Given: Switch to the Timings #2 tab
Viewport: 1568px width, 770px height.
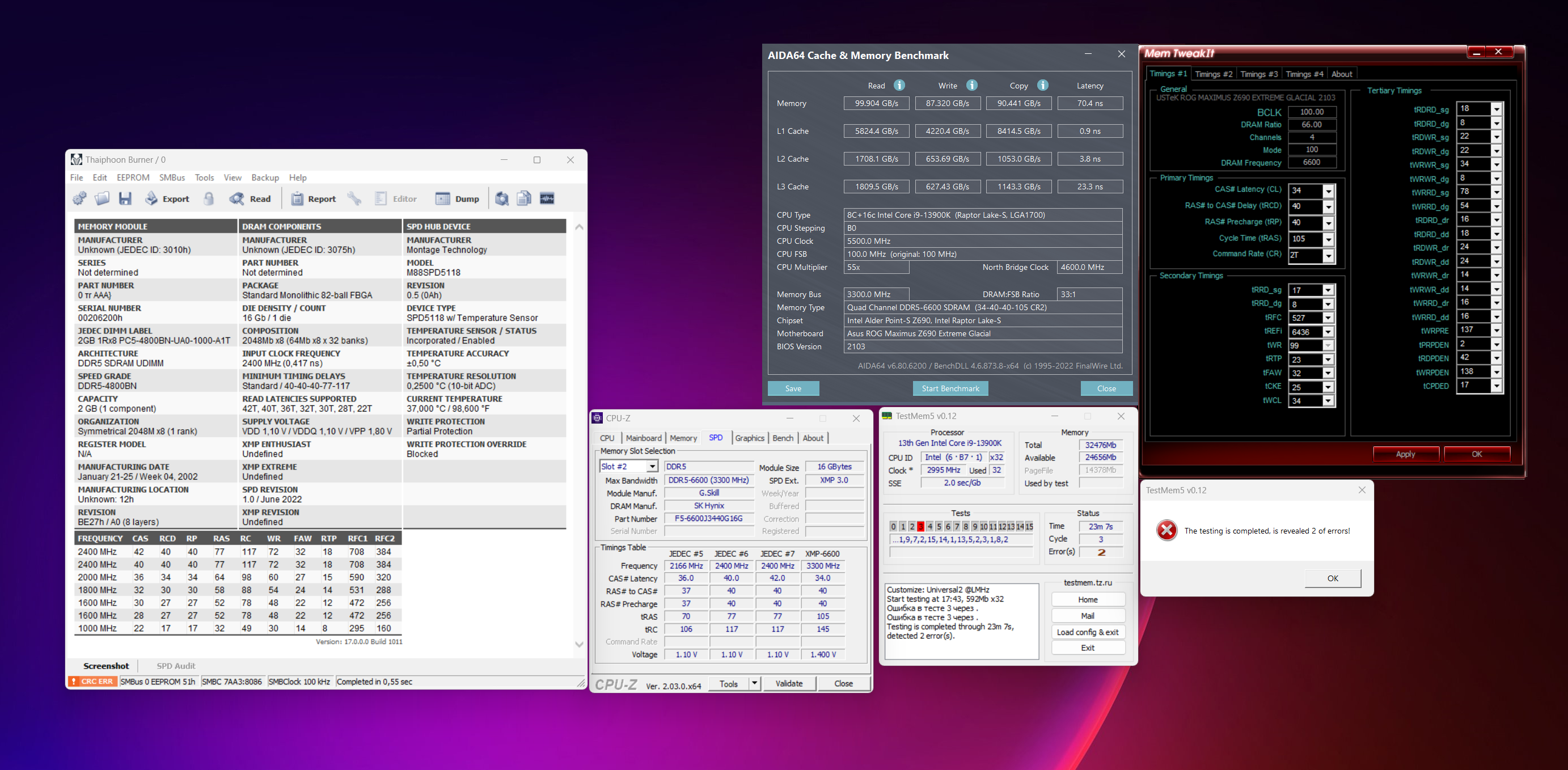Looking at the screenshot, I should click(x=1213, y=74).
